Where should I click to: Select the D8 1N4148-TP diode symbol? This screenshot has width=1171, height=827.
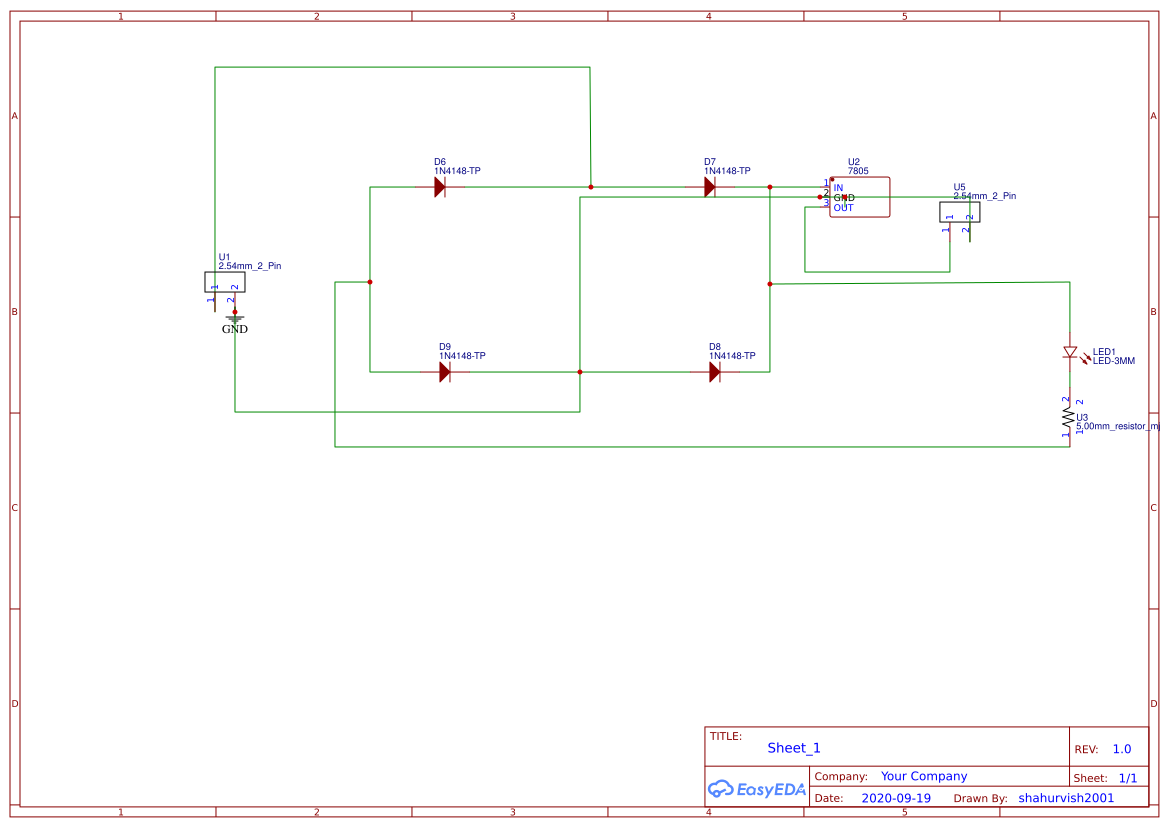715,370
